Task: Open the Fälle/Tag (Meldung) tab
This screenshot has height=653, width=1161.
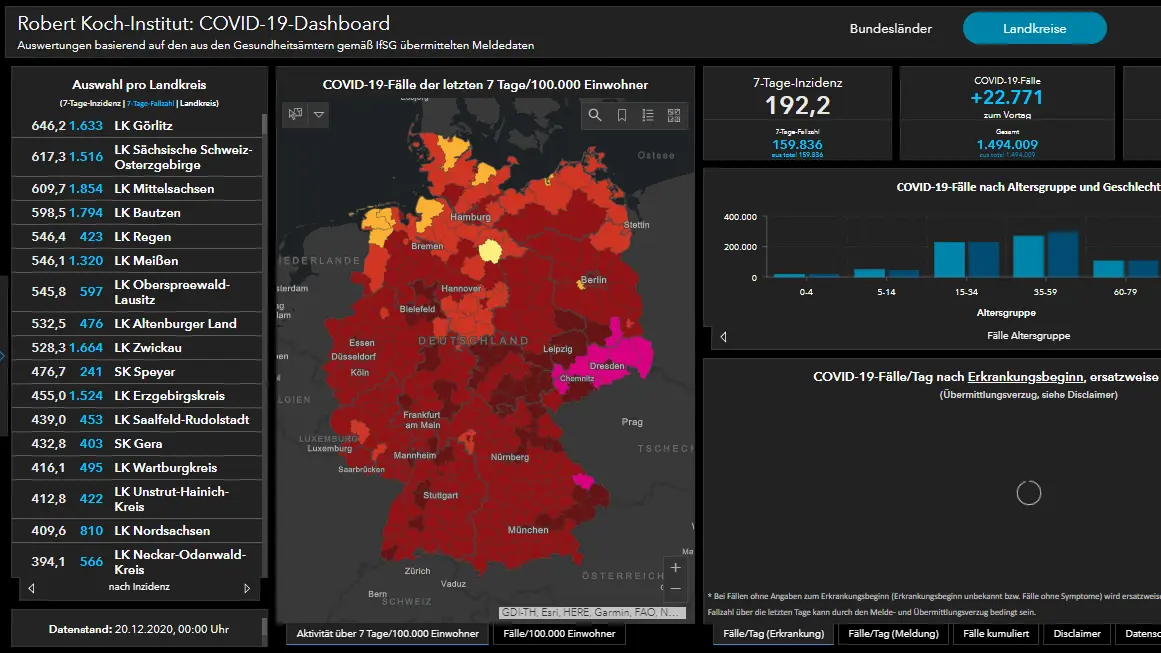Action: click(x=893, y=633)
